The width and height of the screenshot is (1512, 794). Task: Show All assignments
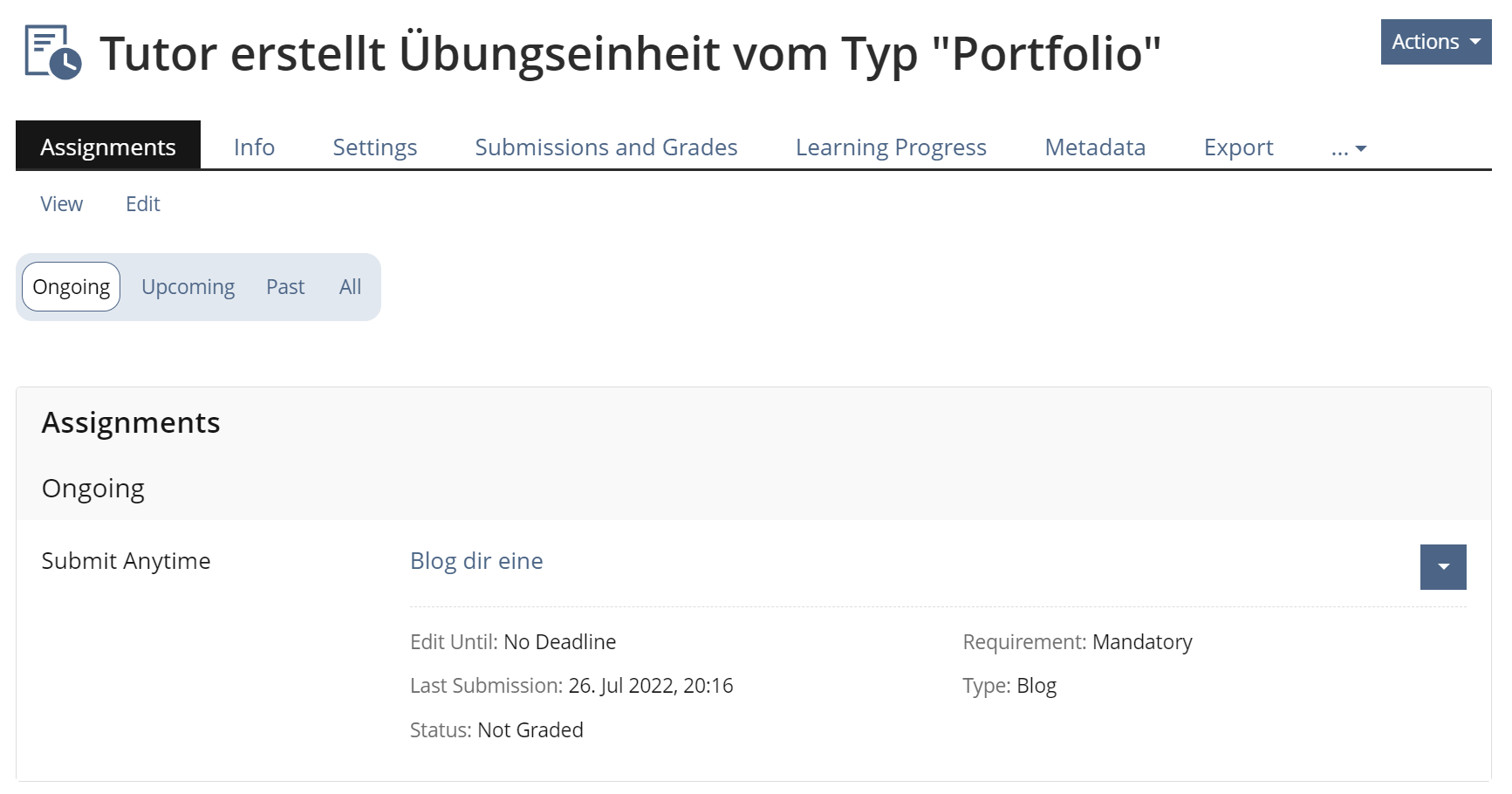point(350,287)
